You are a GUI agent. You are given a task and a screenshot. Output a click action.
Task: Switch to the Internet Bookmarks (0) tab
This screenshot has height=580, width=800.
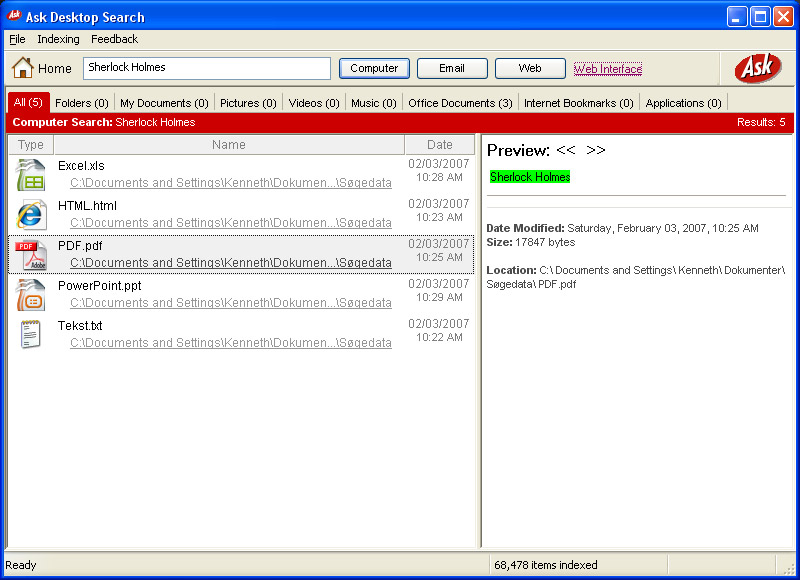pos(579,103)
